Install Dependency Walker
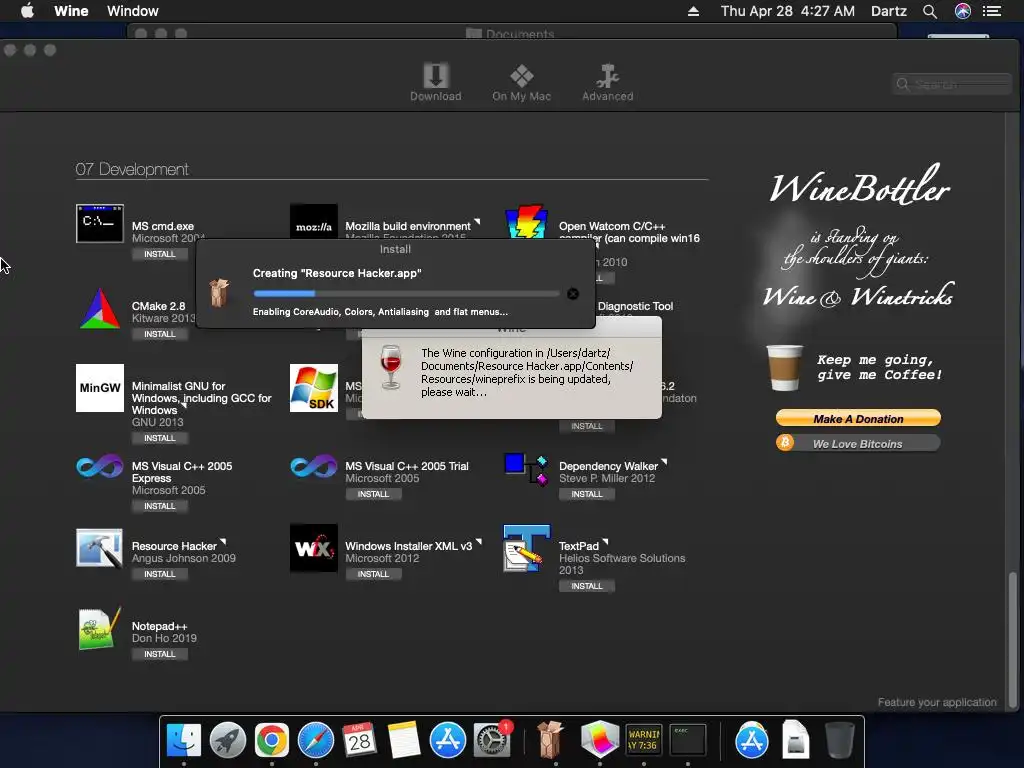This screenshot has width=1024, height=768. point(586,494)
